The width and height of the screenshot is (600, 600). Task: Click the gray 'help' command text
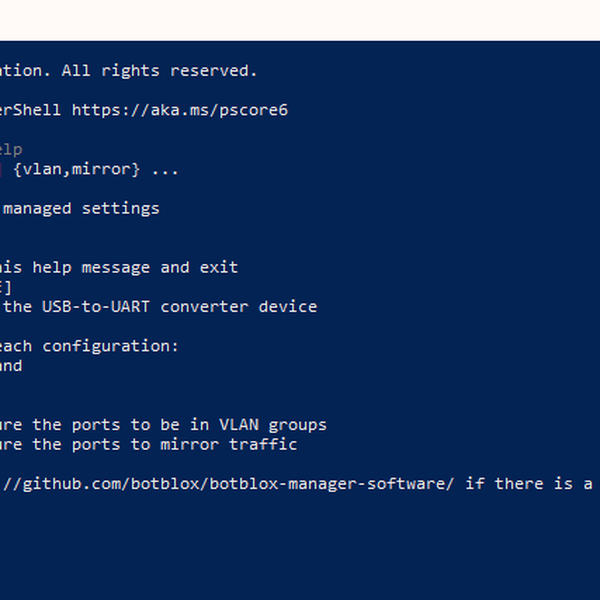click(10, 150)
